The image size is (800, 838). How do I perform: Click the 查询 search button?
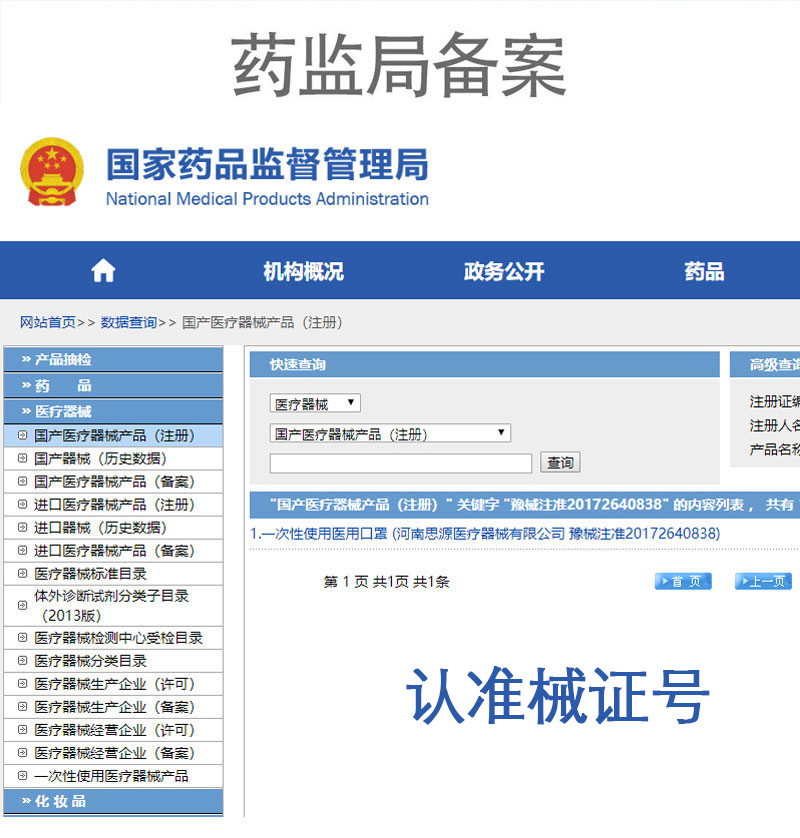pyautogui.click(x=559, y=462)
